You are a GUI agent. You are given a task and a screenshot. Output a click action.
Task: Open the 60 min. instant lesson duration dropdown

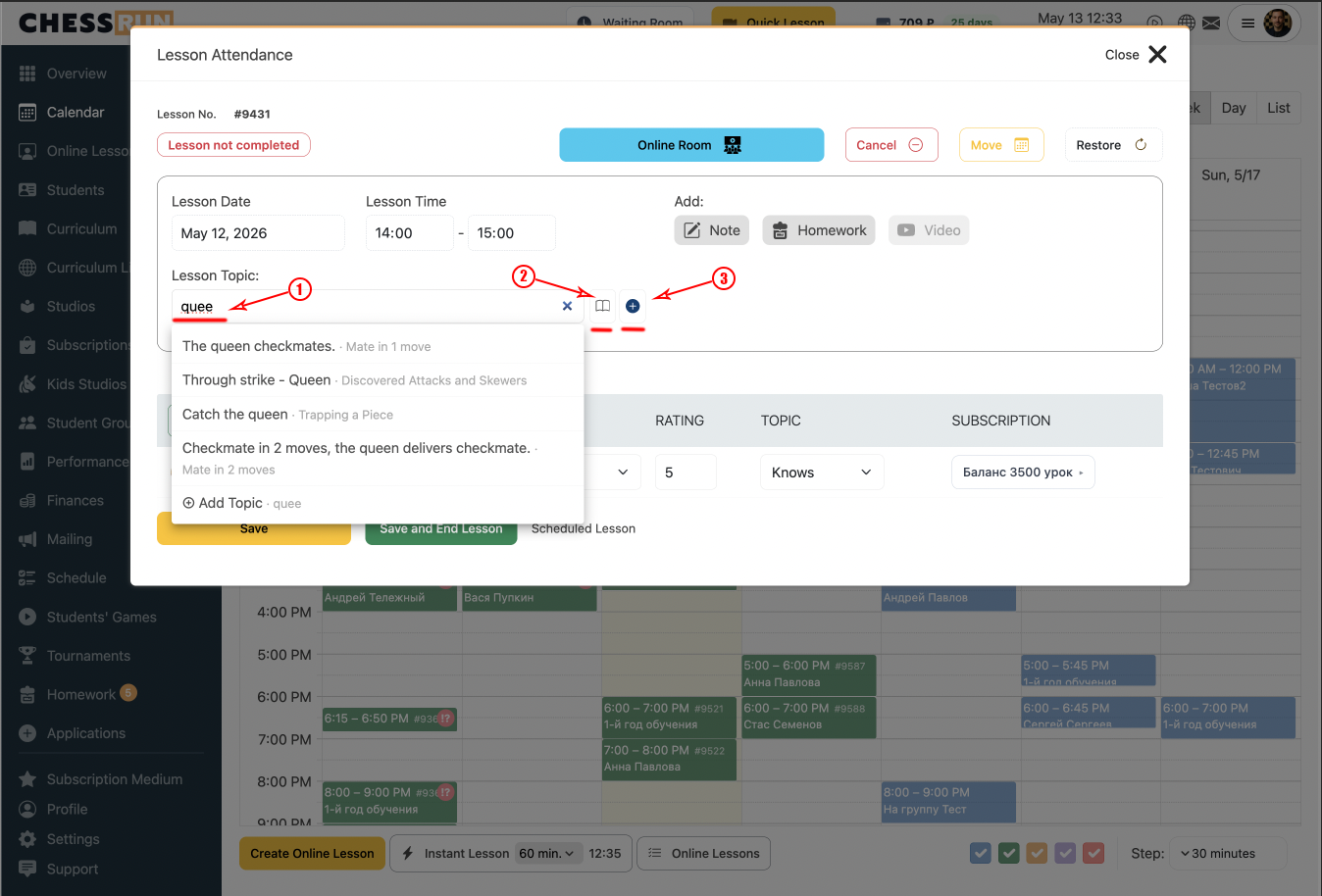[x=547, y=853]
